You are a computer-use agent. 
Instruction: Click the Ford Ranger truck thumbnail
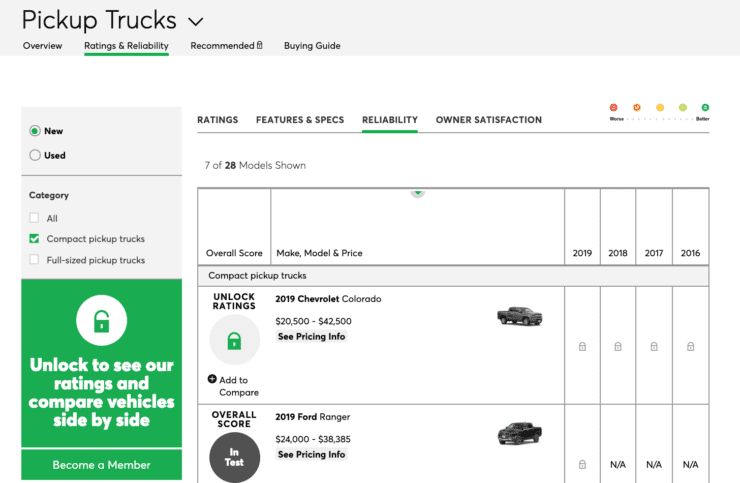[x=520, y=433]
